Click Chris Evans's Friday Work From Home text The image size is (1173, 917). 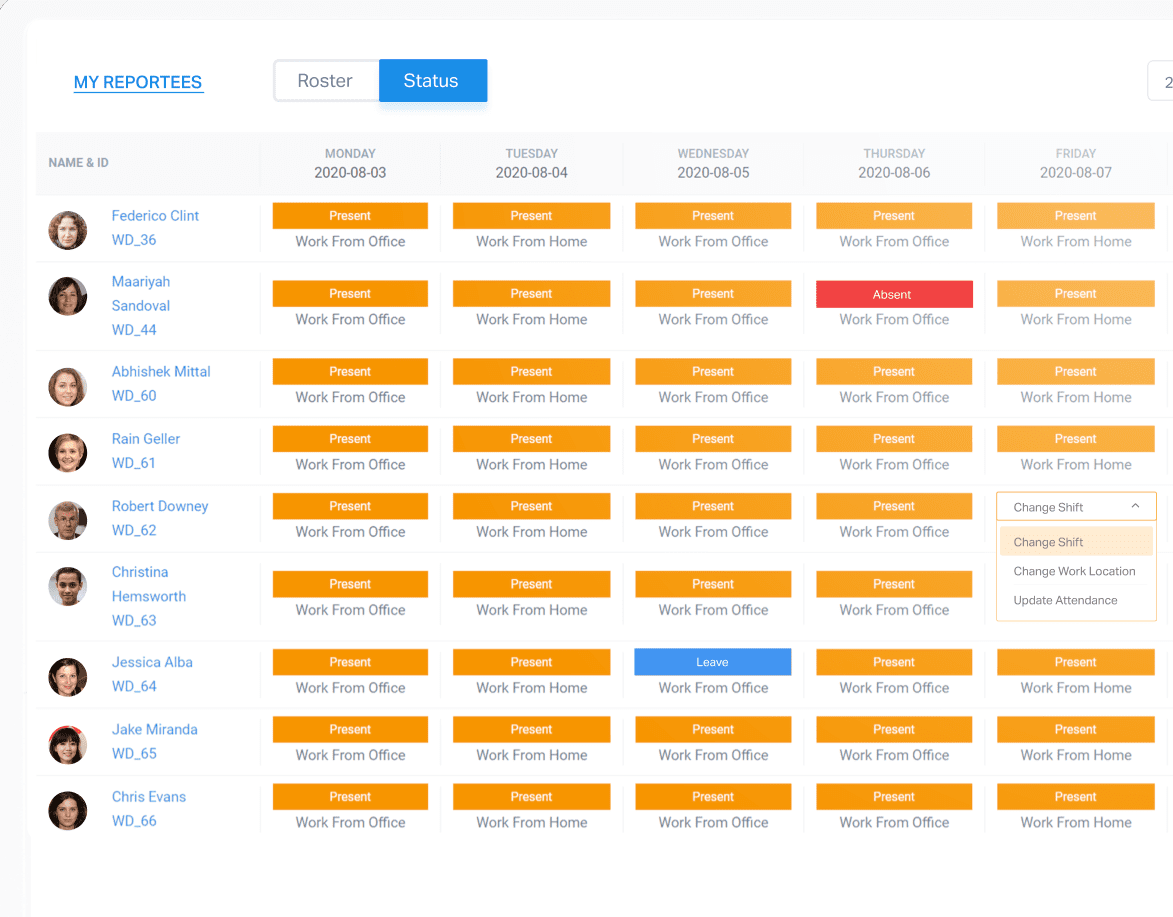1076,823
